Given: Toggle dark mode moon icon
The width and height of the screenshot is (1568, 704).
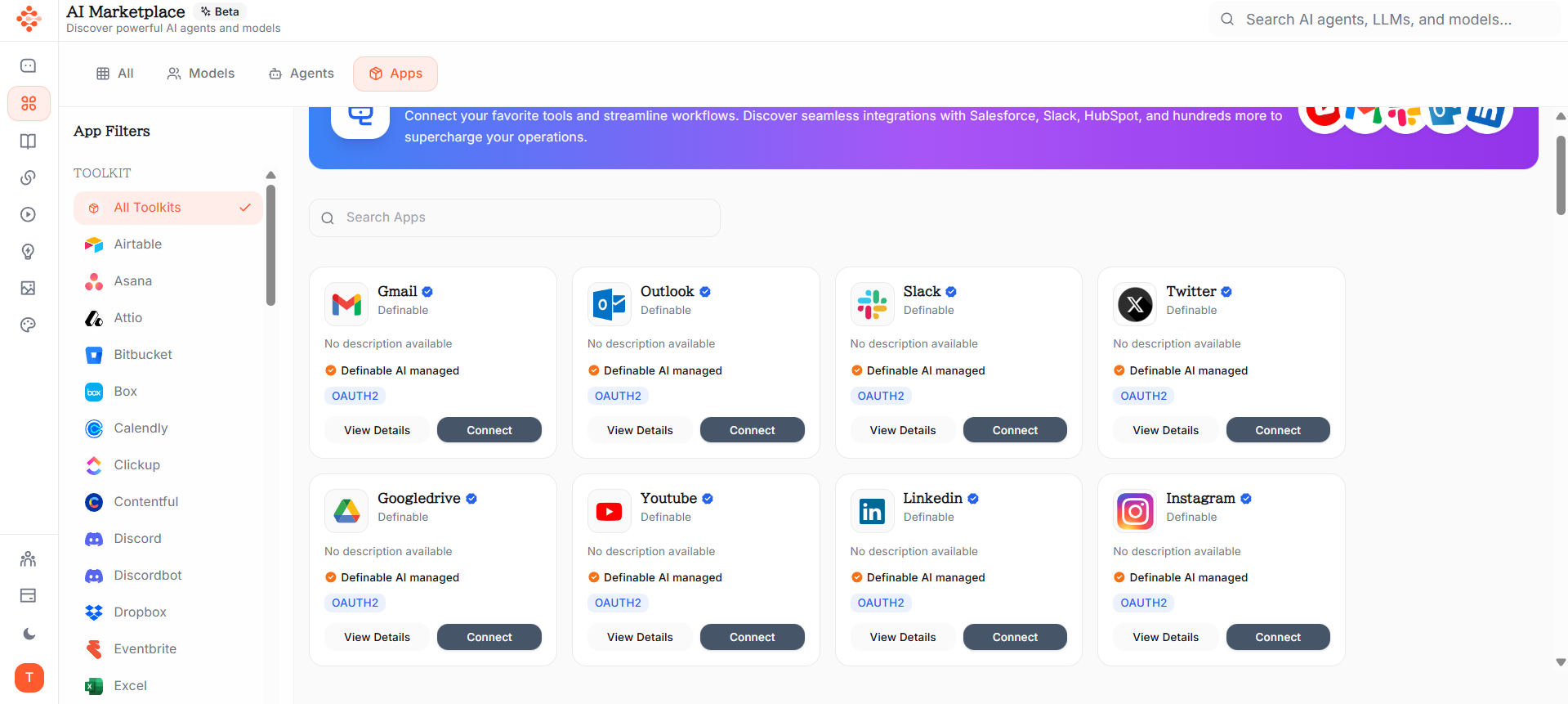Looking at the screenshot, I should (x=29, y=634).
